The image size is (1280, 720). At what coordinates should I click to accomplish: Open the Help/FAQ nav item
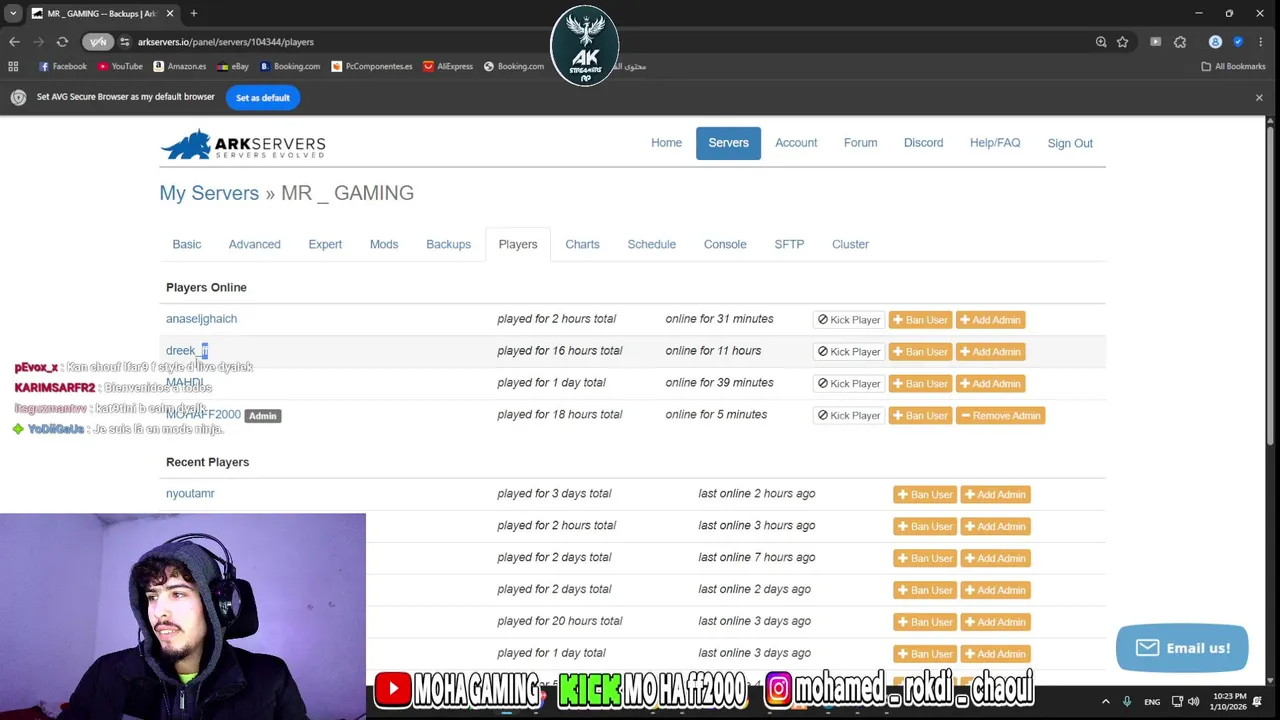pyautogui.click(x=995, y=143)
